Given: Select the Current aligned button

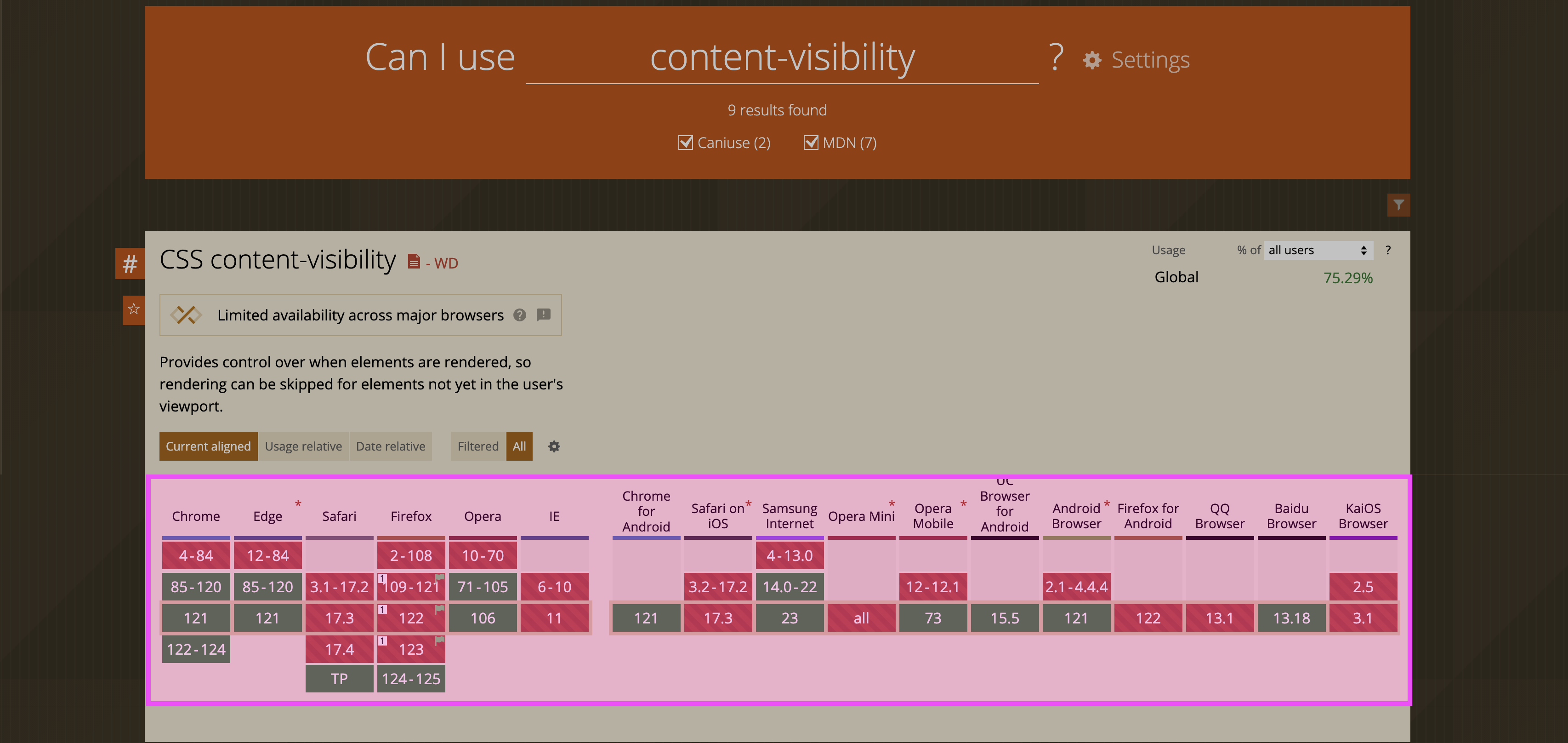Looking at the screenshot, I should 208,446.
